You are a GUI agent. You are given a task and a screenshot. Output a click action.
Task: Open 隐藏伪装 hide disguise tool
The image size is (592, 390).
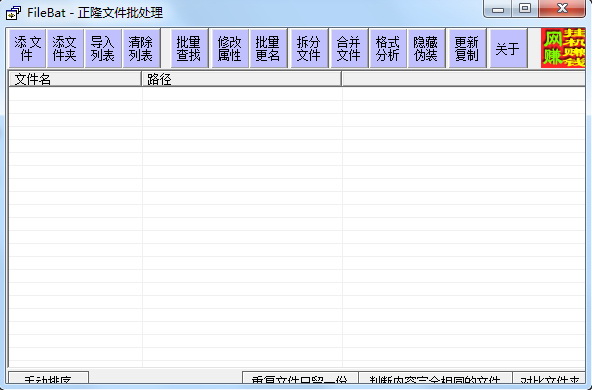(x=426, y=48)
